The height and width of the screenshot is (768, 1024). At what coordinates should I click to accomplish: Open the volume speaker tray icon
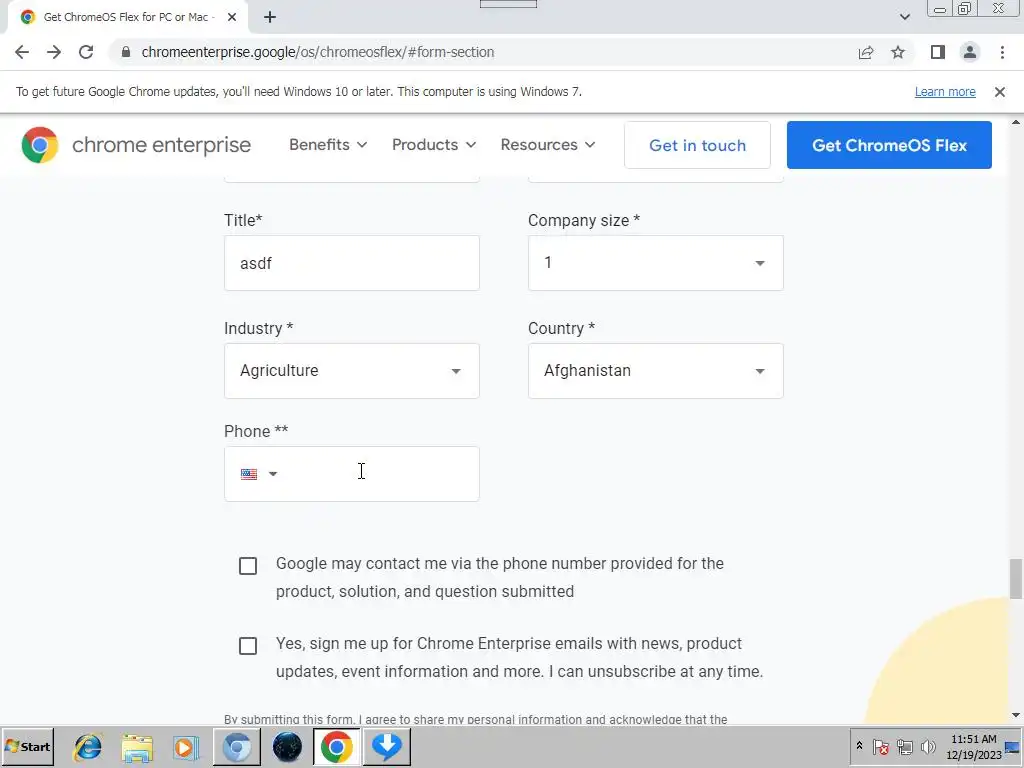(928, 746)
